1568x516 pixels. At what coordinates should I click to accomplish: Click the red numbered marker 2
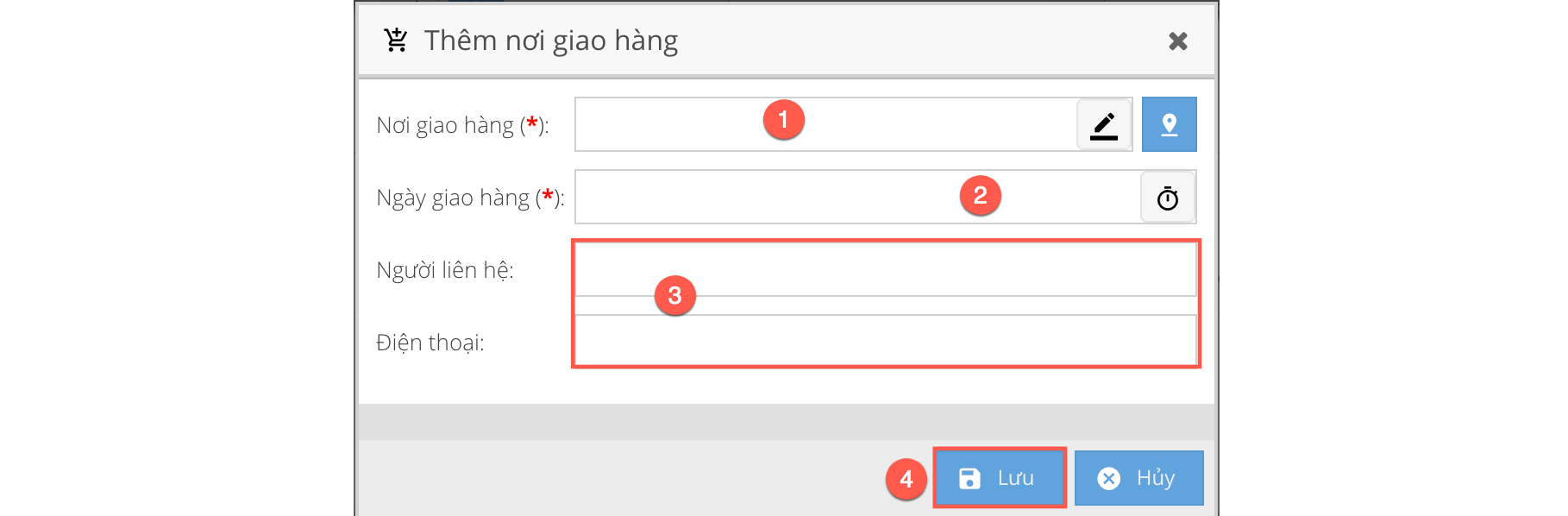point(980,196)
